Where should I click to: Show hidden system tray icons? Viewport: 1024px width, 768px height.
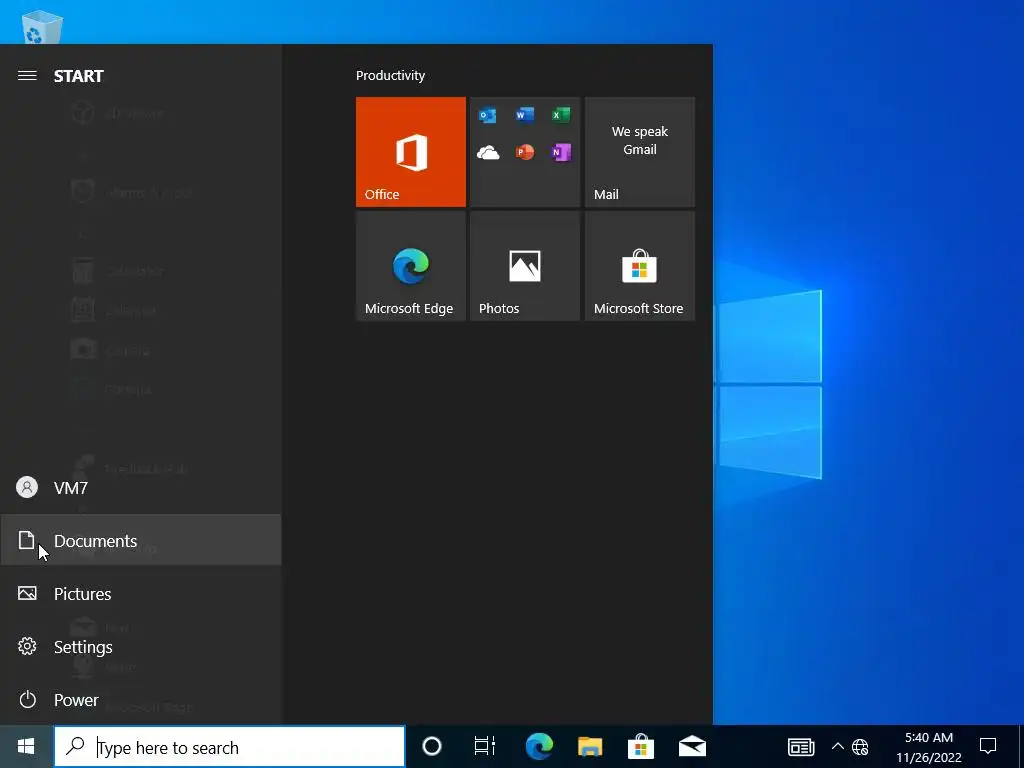(x=837, y=746)
